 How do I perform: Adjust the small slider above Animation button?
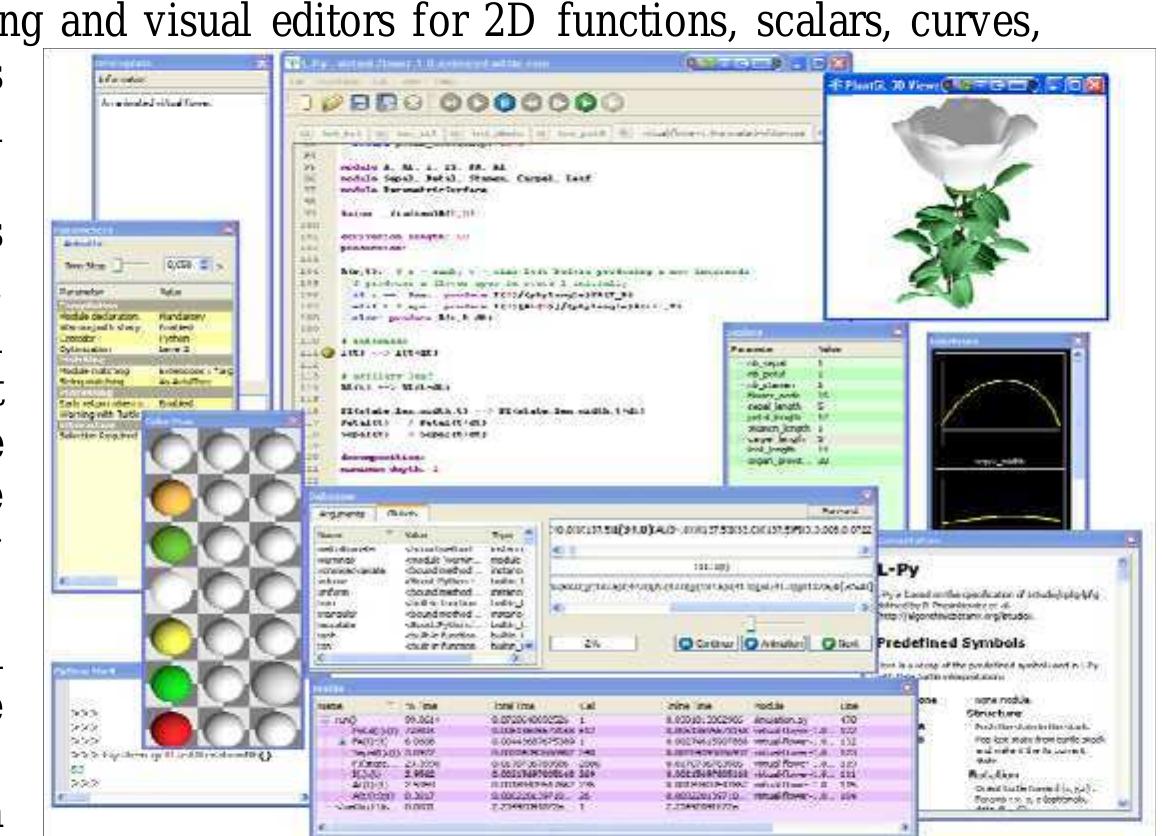coord(751,624)
